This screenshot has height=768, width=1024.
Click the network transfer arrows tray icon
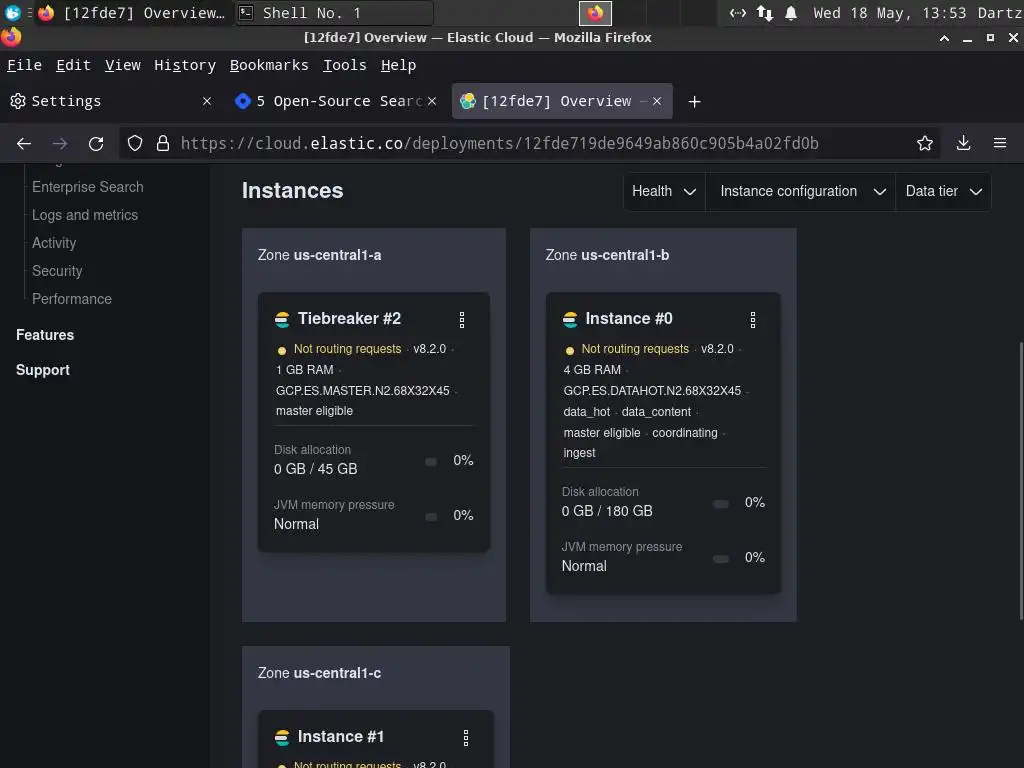765,13
